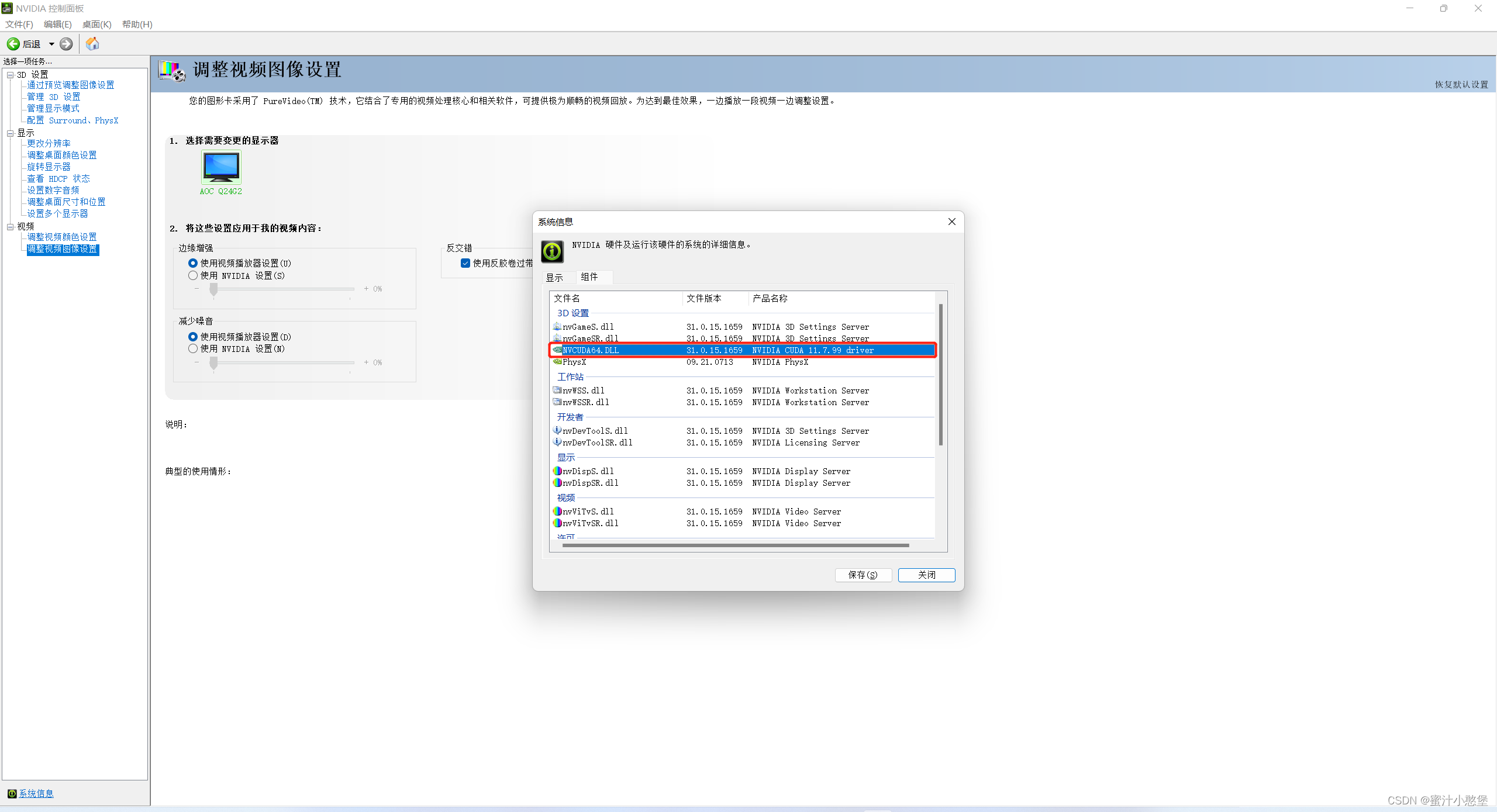Image resolution: width=1497 pixels, height=812 pixels.
Task: Click the NVIDIA Control Panel title bar icon
Action: (7, 8)
